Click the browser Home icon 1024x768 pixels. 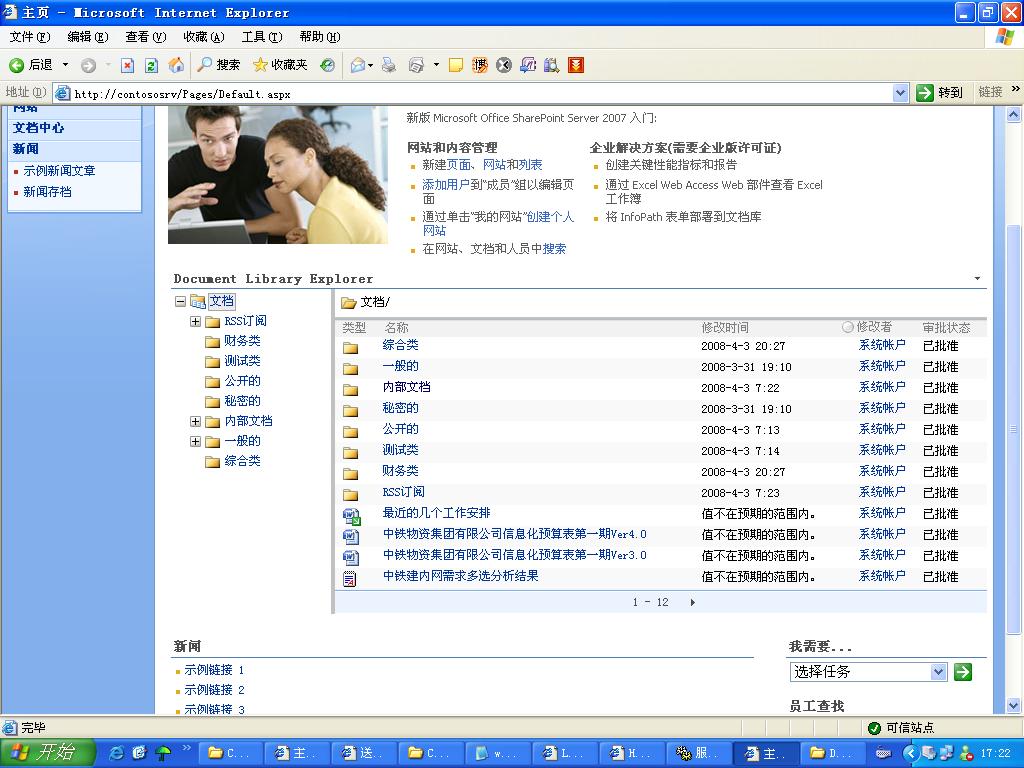click(176, 65)
